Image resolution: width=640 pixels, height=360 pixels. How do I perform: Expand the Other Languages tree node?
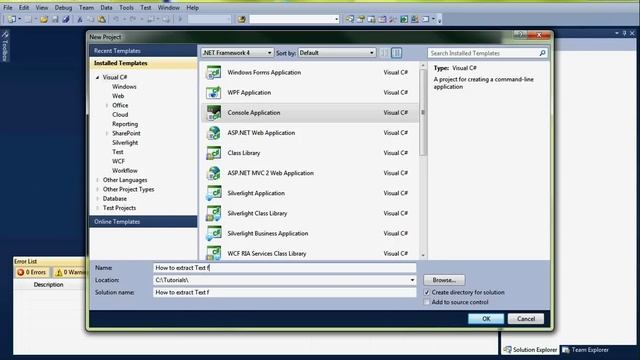pyautogui.click(x=98, y=180)
